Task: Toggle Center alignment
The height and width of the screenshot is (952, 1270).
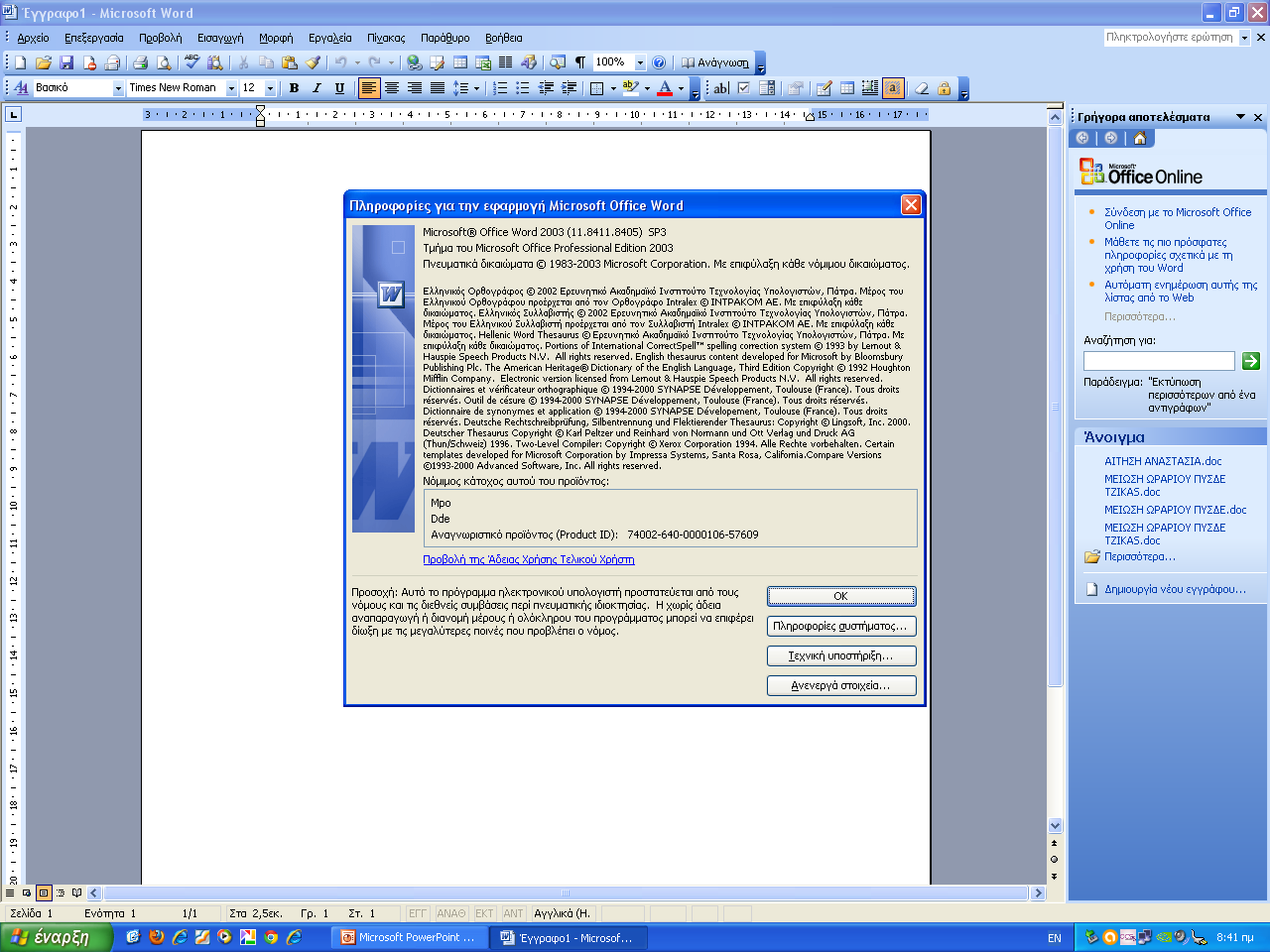Action: pos(392,88)
